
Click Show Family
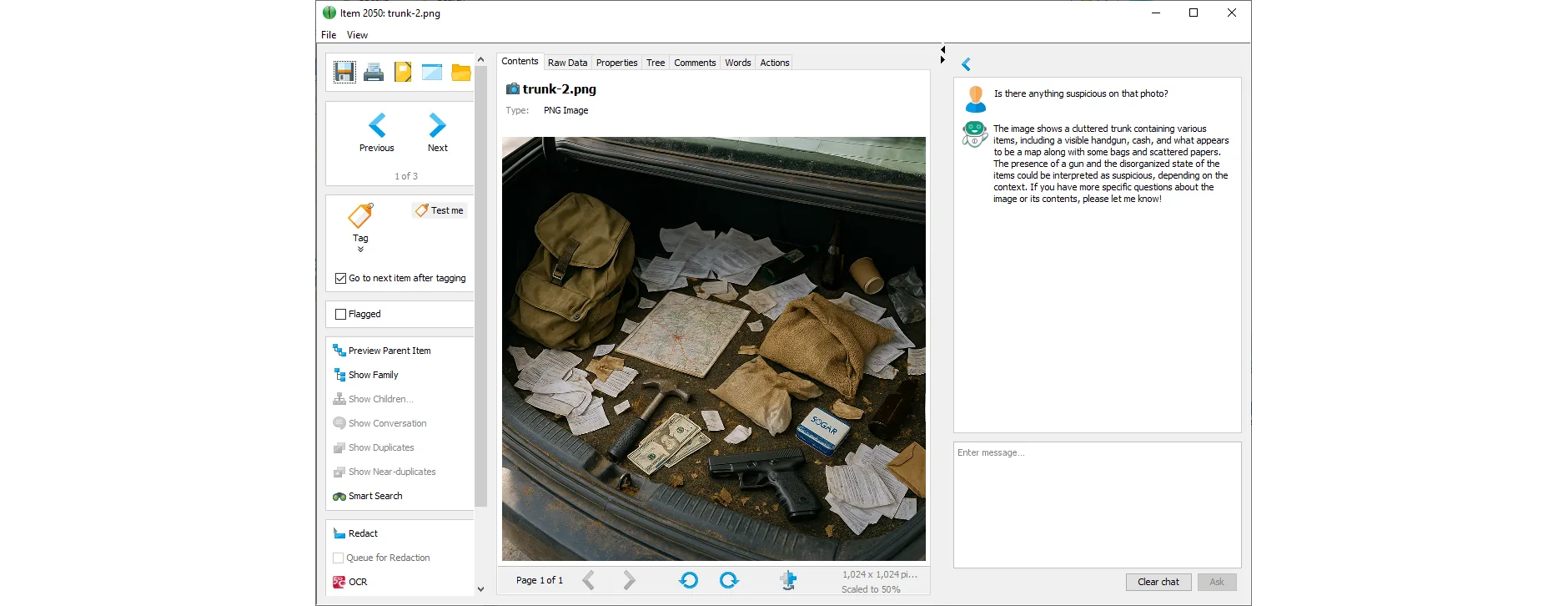[x=365, y=375]
